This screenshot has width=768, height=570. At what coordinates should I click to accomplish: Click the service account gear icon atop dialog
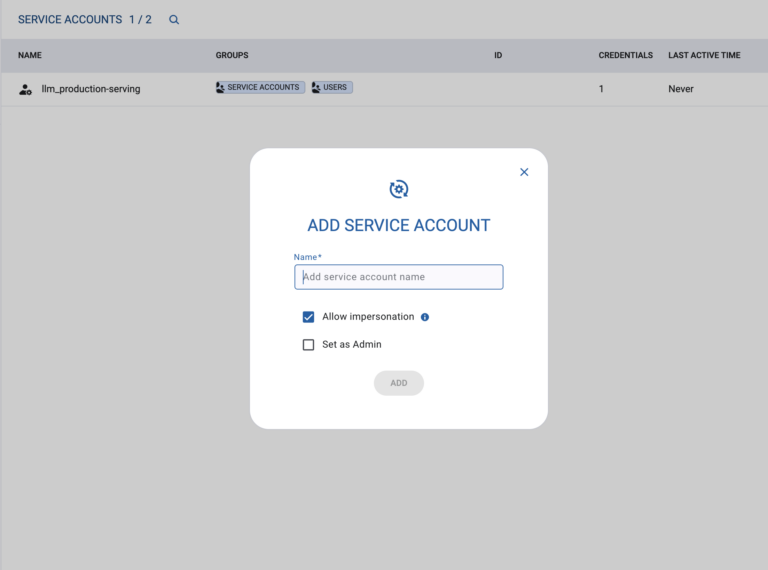pyautogui.click(x=399, y=189)
